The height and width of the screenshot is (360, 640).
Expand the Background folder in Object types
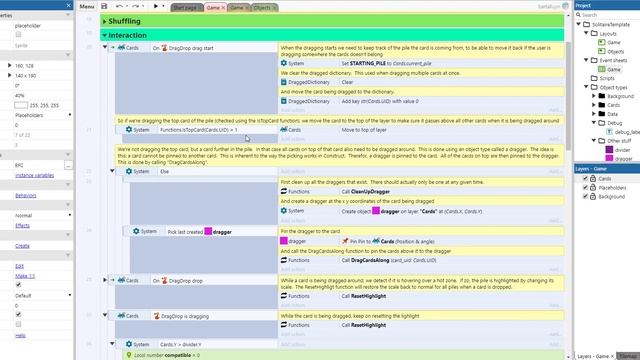pos(594,96)
